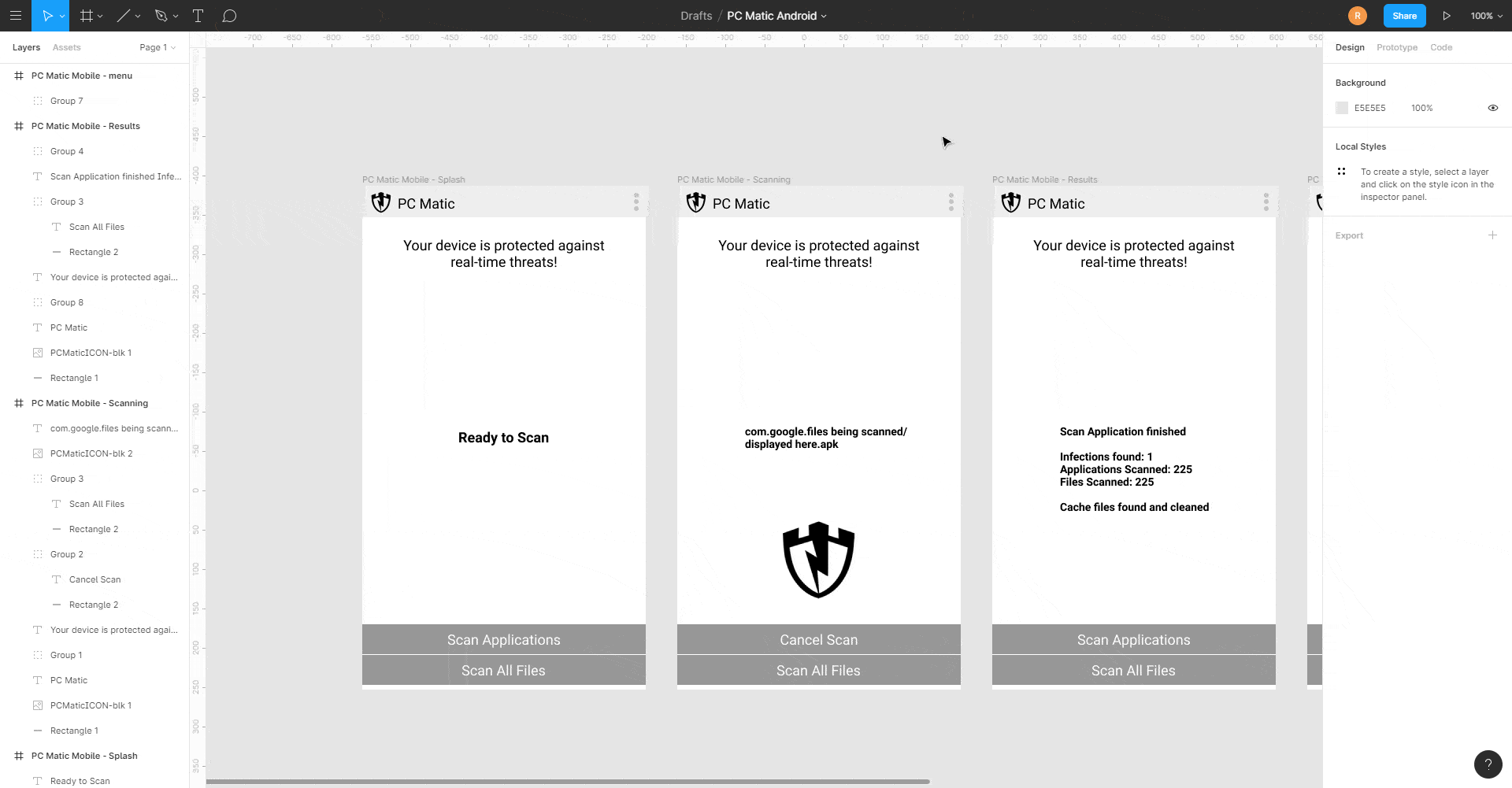Click Ready to Scan text on canvas
The height and width of the screenshot is (788, 1512).
504,438
